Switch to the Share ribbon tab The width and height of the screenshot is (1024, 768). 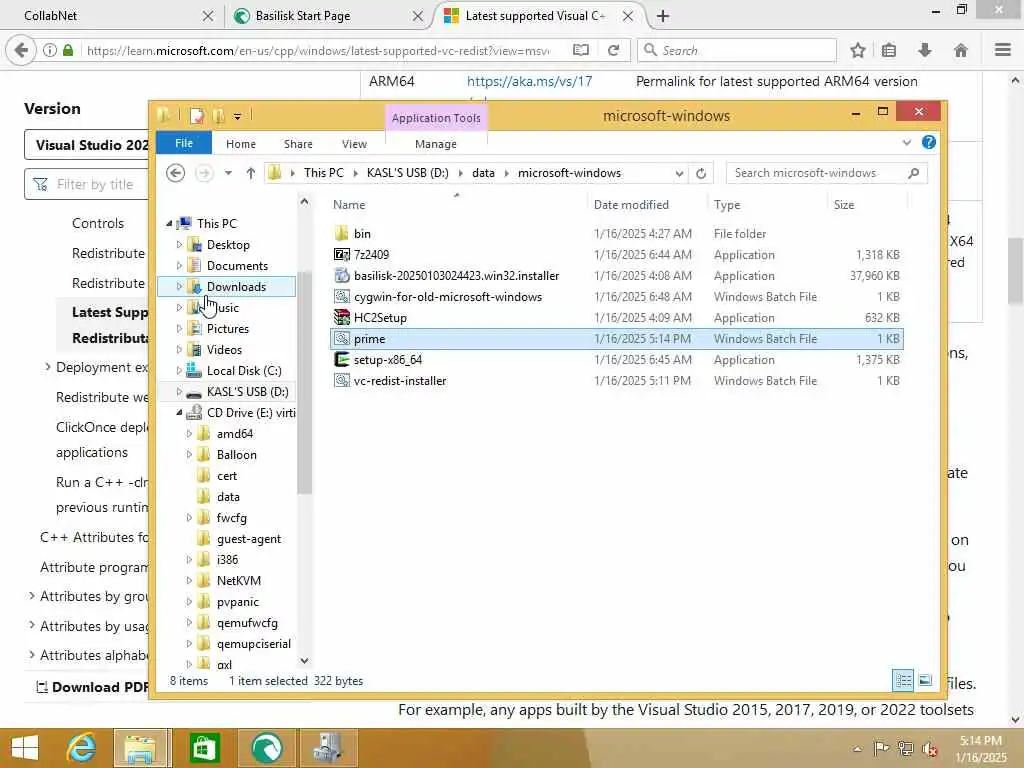tap(298, 144)
